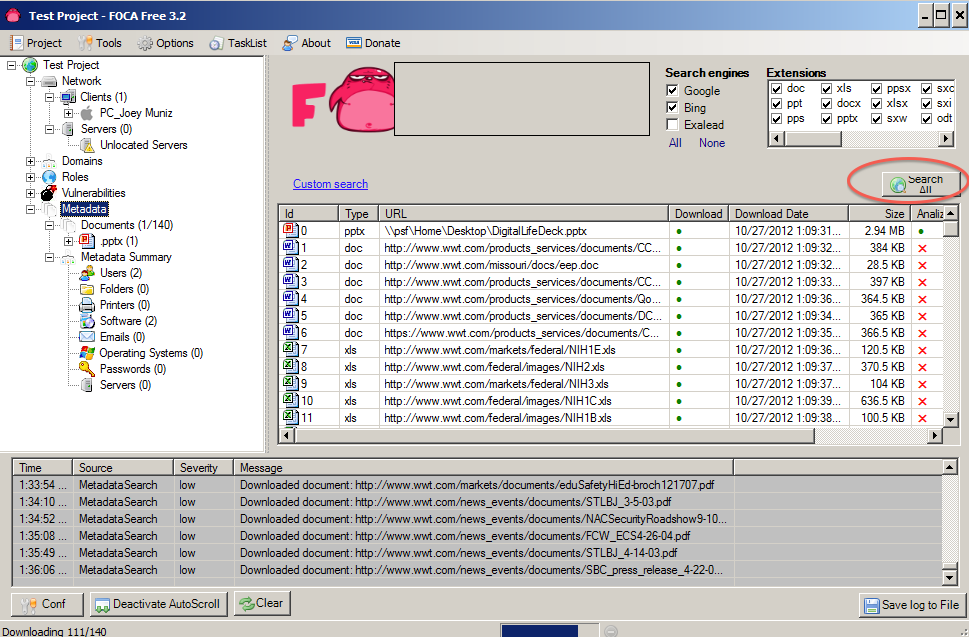Click the Search All button
Viewport: 969px width, 637px height.
click(922, 184)
